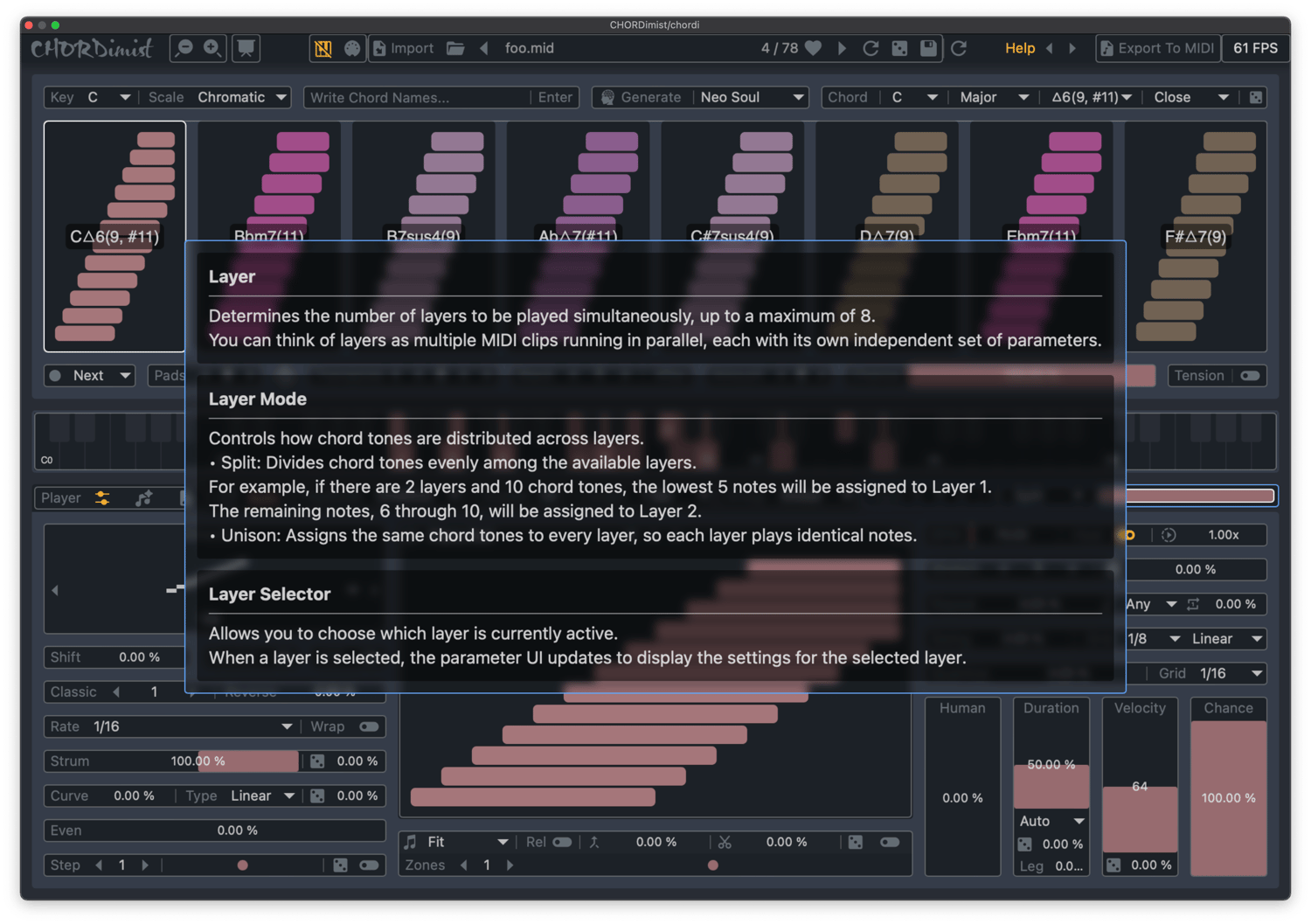The width and height of the screenshot is (1311, 924).
Task: Favorite the preset with the heart icon
Action: tap(814, 48)
